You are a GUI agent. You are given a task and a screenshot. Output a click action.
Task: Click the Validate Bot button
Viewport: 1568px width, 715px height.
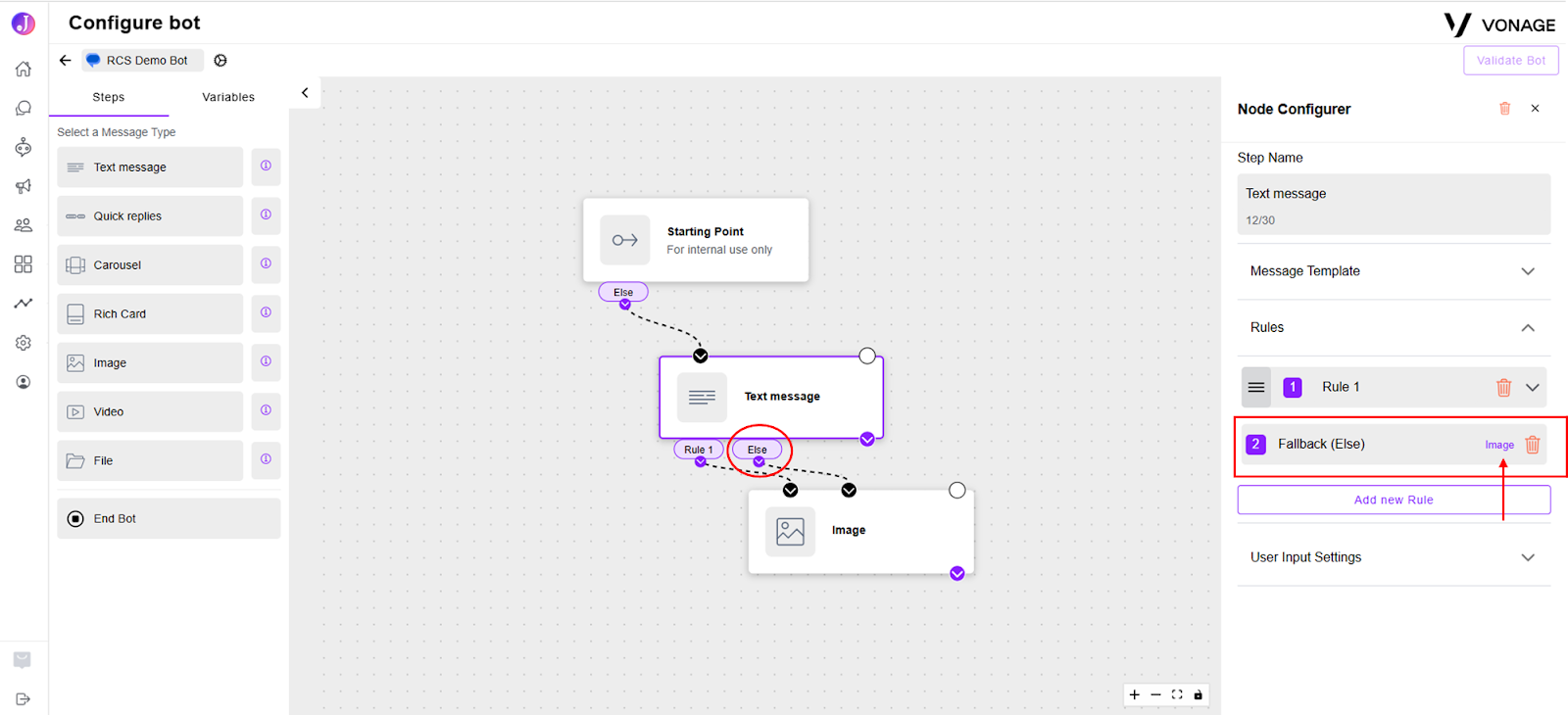(1511, 61)
